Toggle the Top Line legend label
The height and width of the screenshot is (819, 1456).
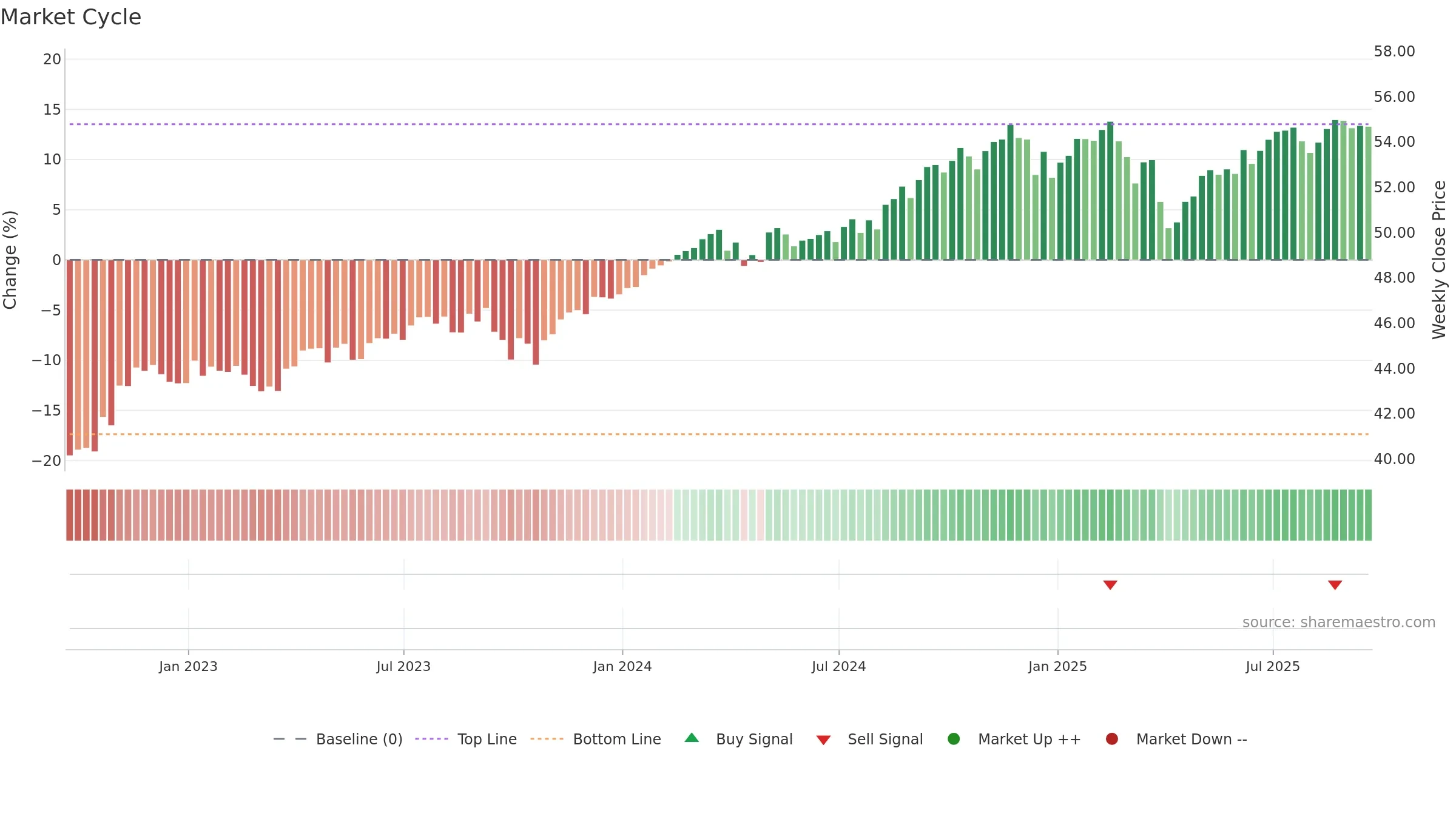pos(487,739)
